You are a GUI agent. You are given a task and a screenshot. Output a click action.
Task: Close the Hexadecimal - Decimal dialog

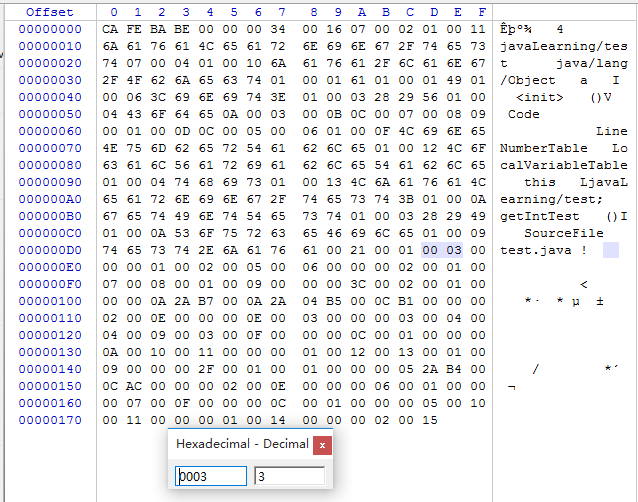click(x=322, y=445)
